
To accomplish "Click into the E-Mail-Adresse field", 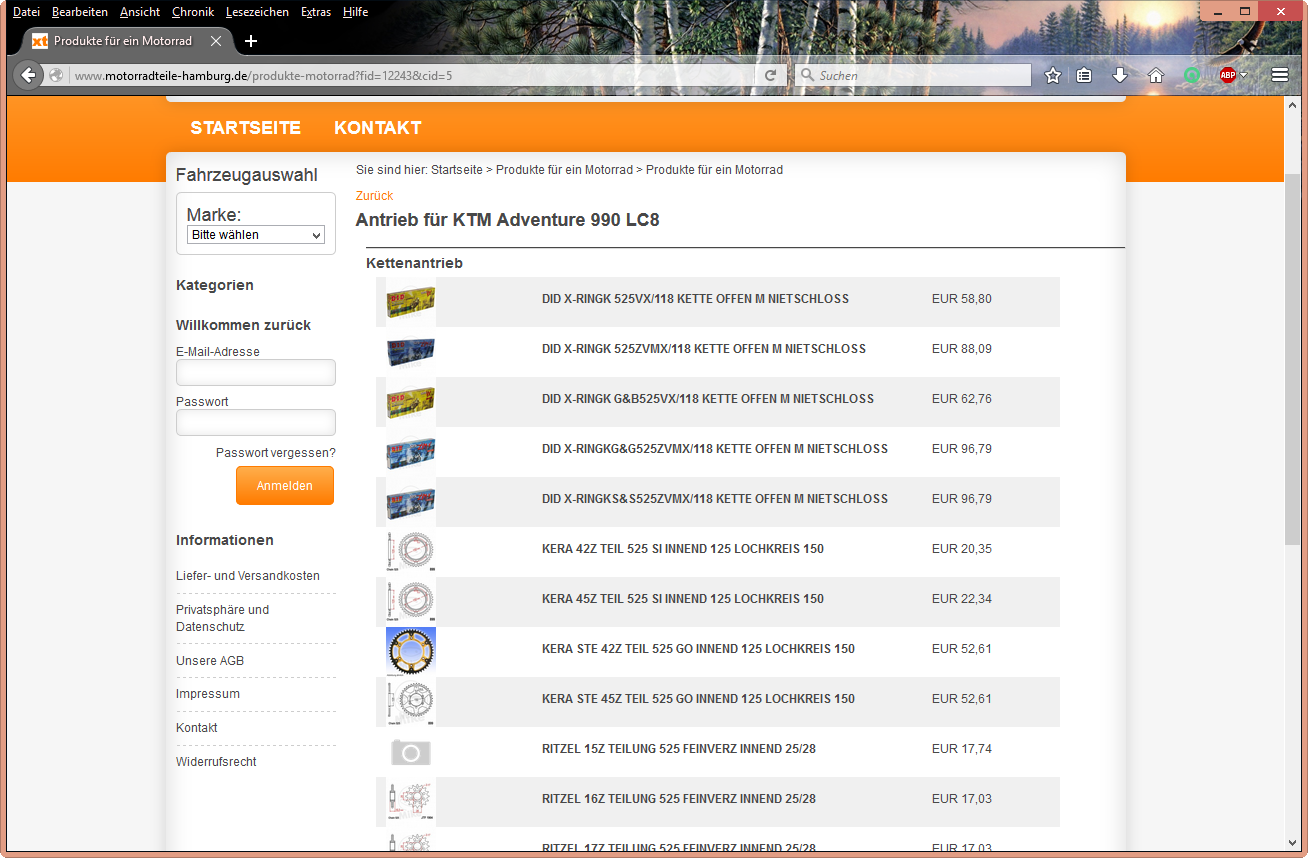I will (x=256, y=373).
